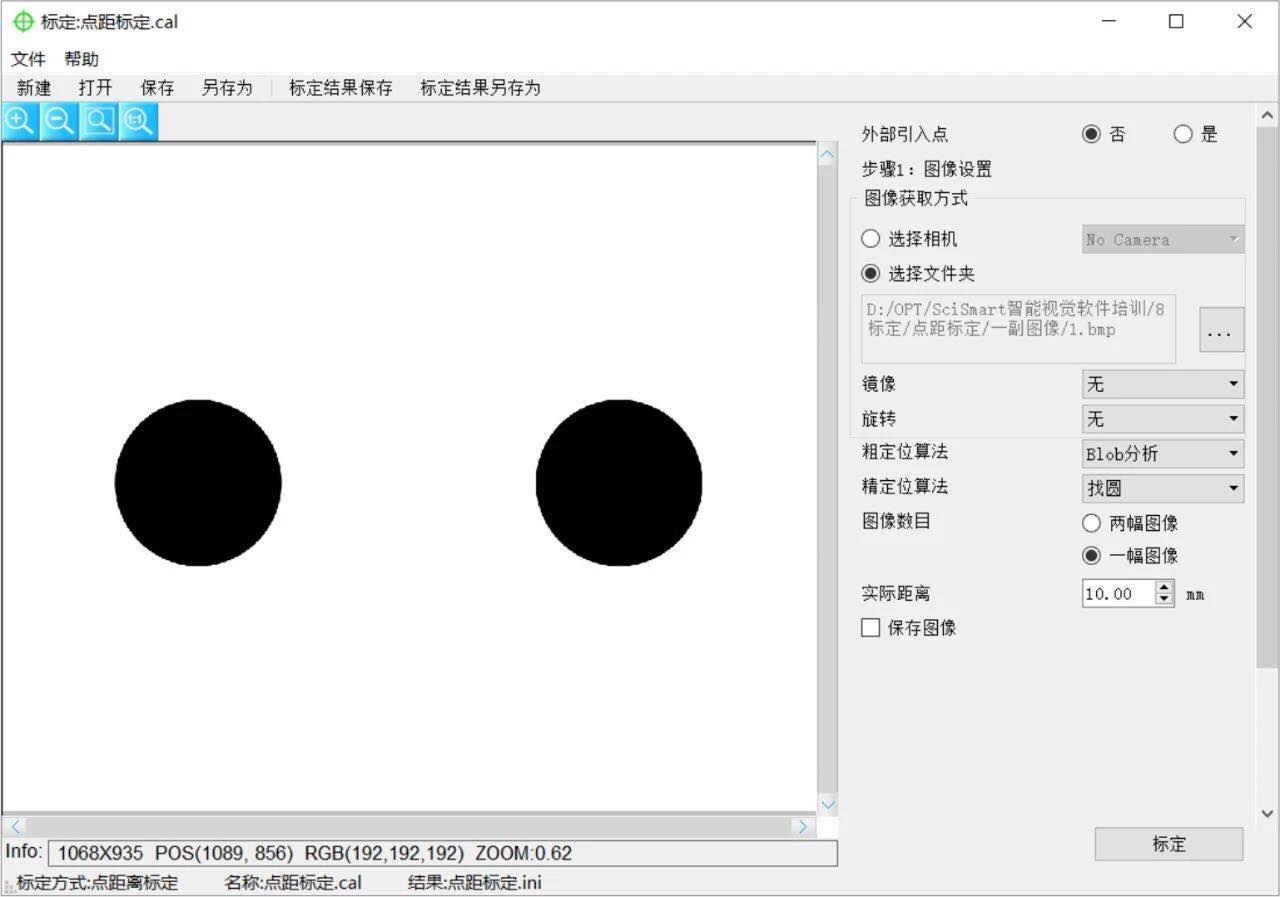Screen dimensions: 1280x897
Task: Click the zoom in magnifier icon
Action: coord(20,122)
